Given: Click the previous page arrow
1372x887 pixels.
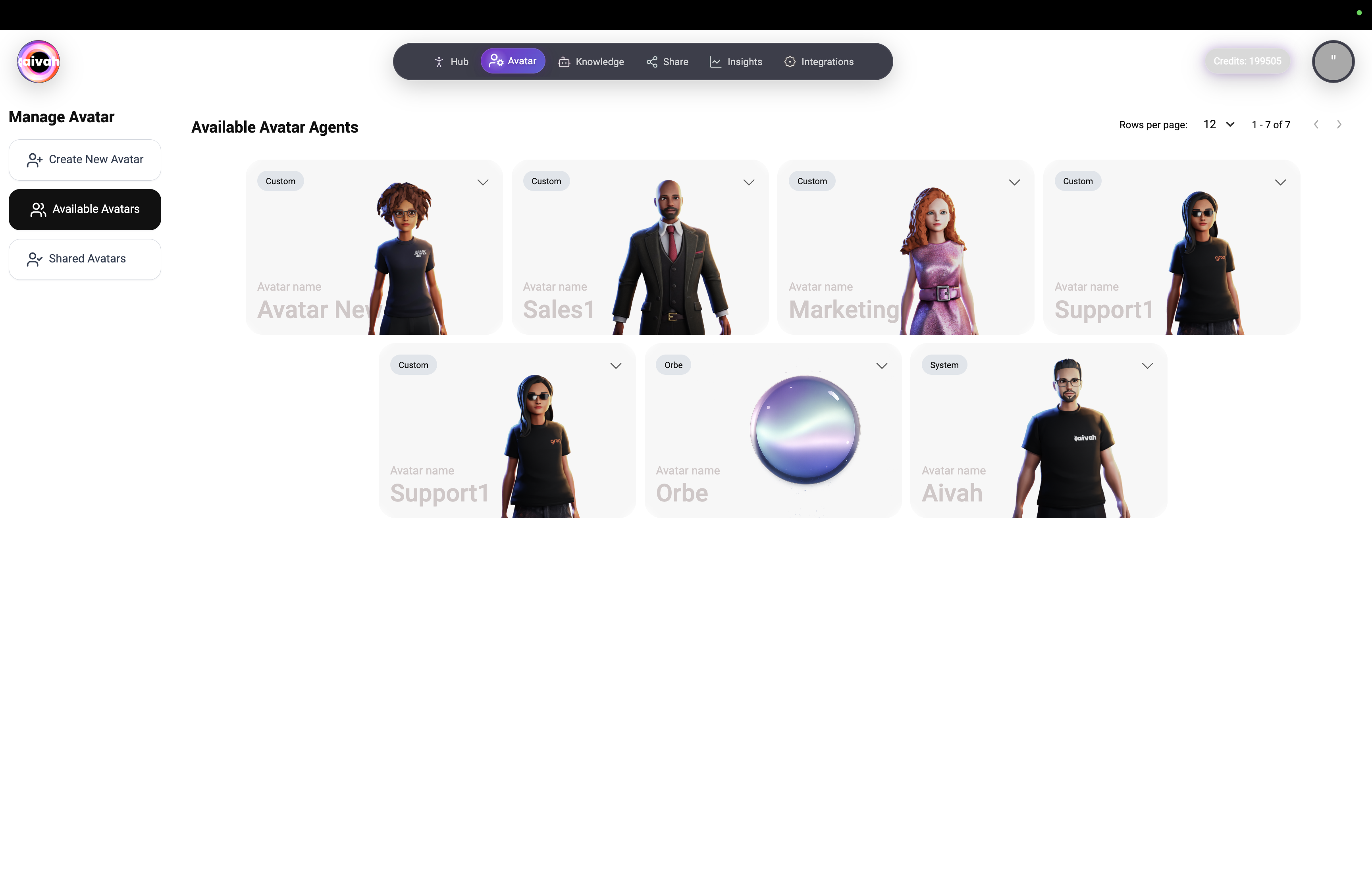Looking at the screenshot, I should coord(1316,124).
